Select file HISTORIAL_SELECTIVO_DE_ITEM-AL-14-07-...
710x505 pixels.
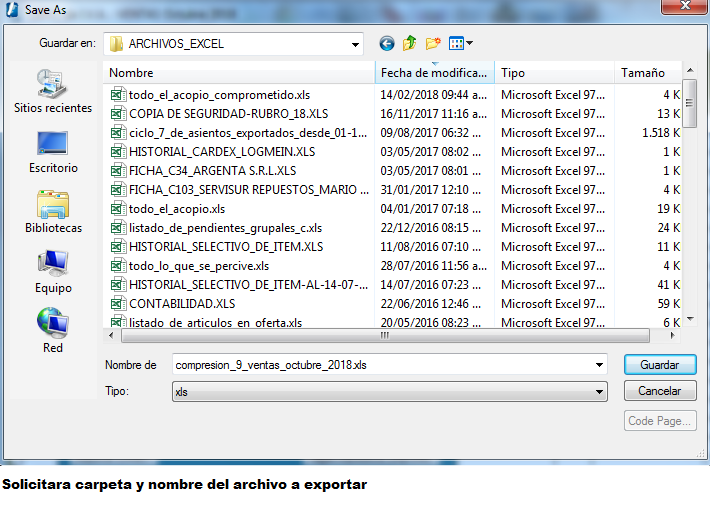(x=249, y=285)
